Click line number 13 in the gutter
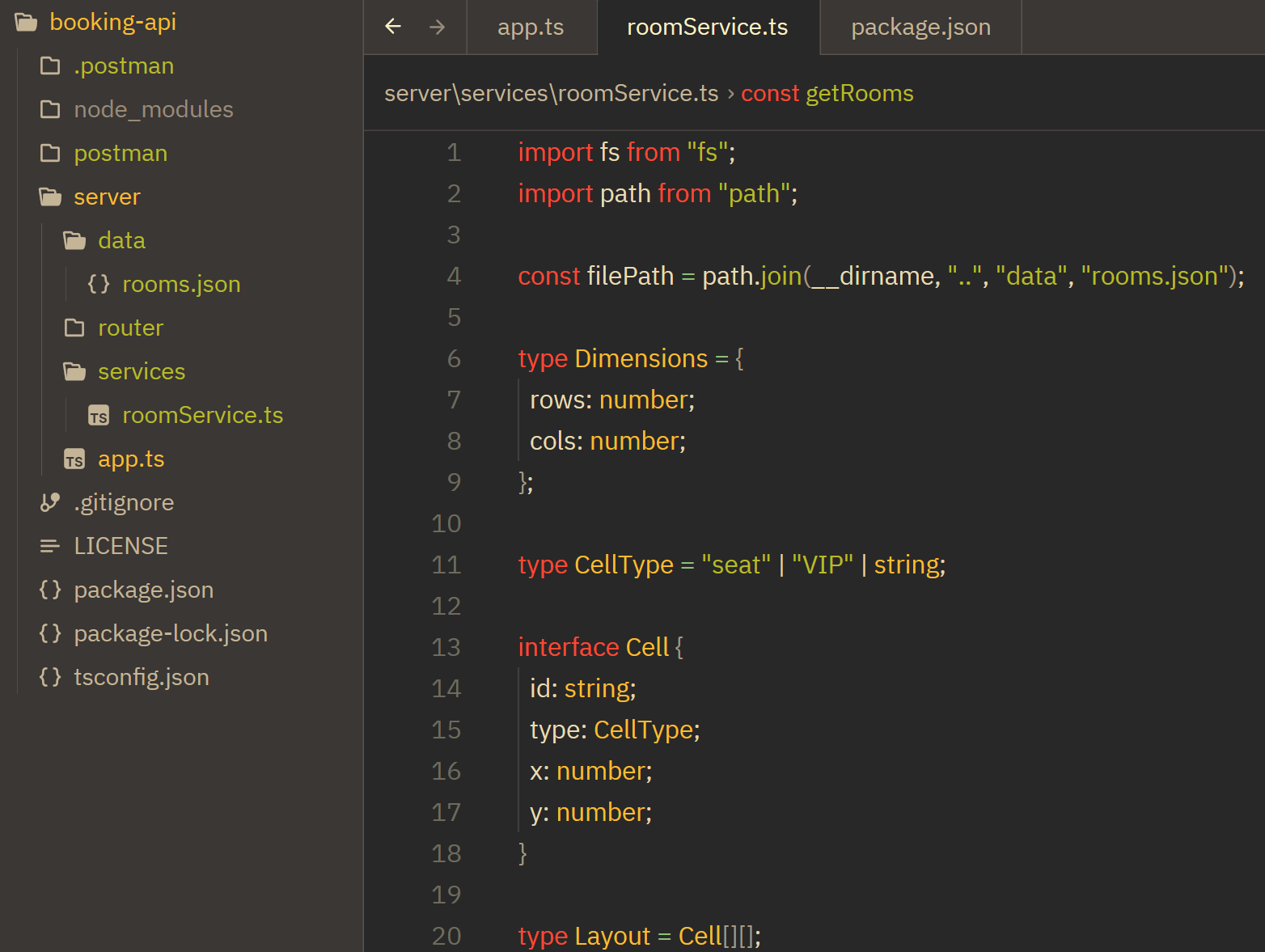 (446, 647)
